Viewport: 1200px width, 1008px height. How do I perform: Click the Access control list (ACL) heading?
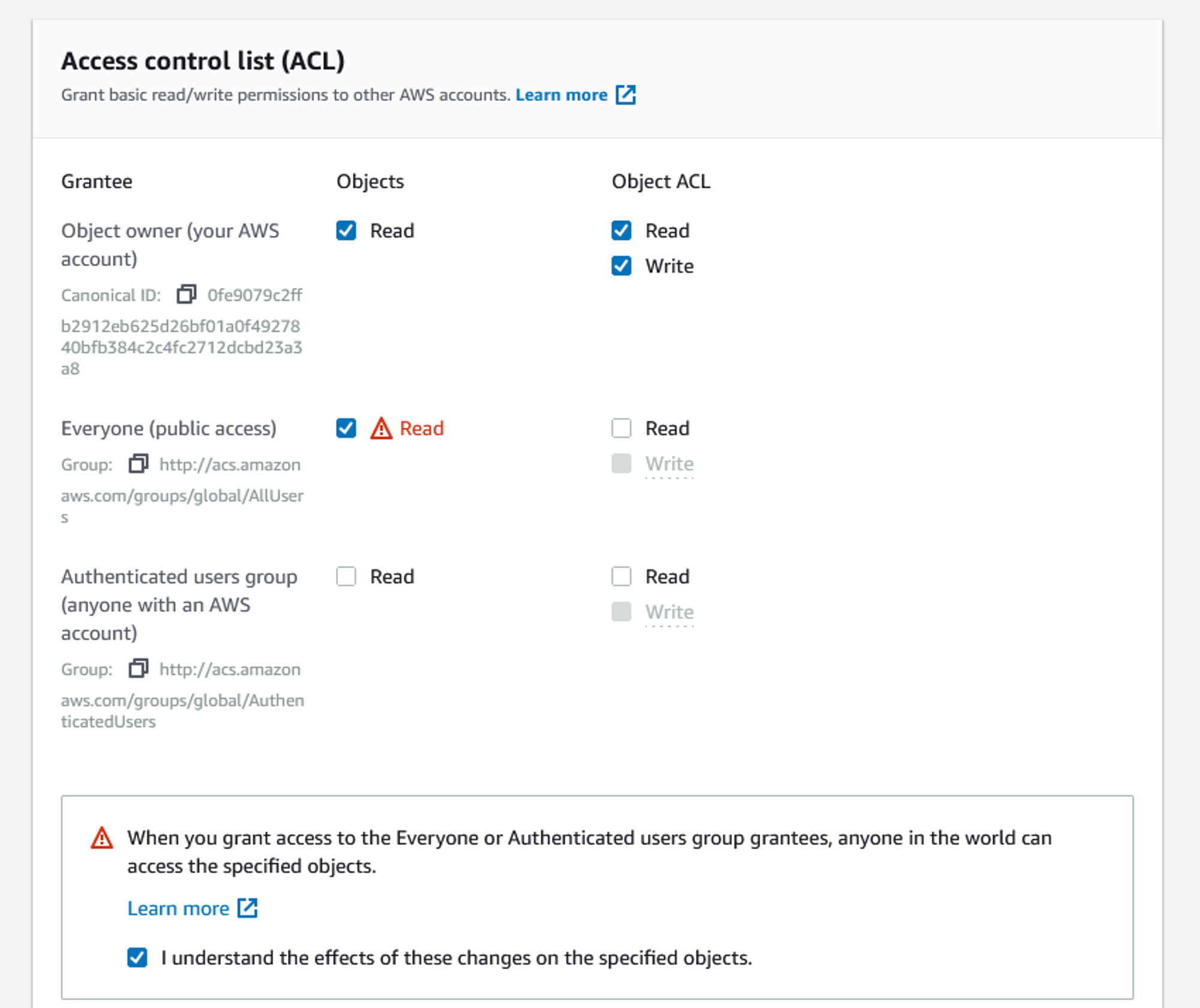pyautogui.click(x=203, y=61)
